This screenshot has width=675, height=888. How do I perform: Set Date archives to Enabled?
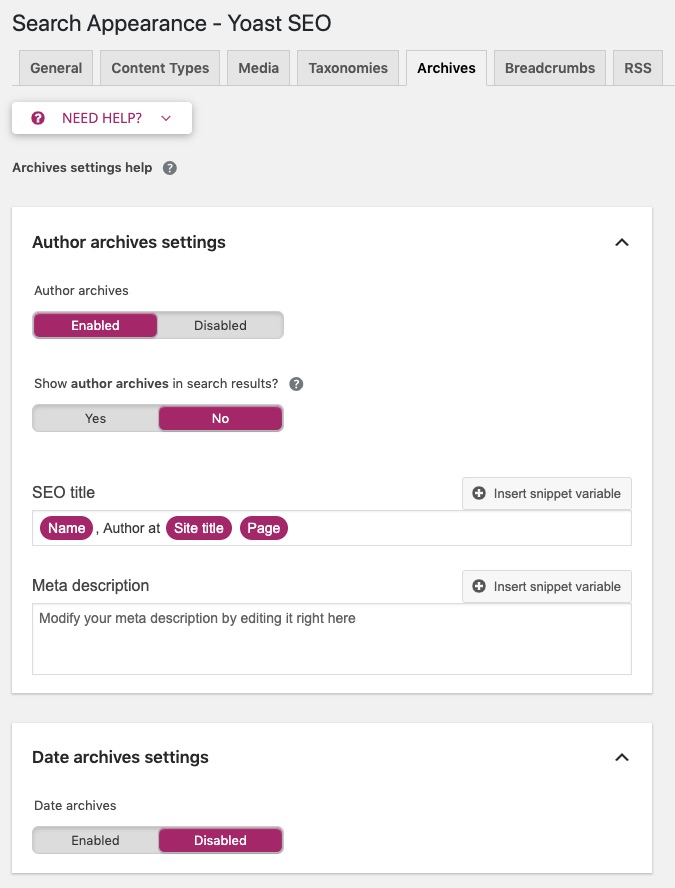[x=95, y=840]
